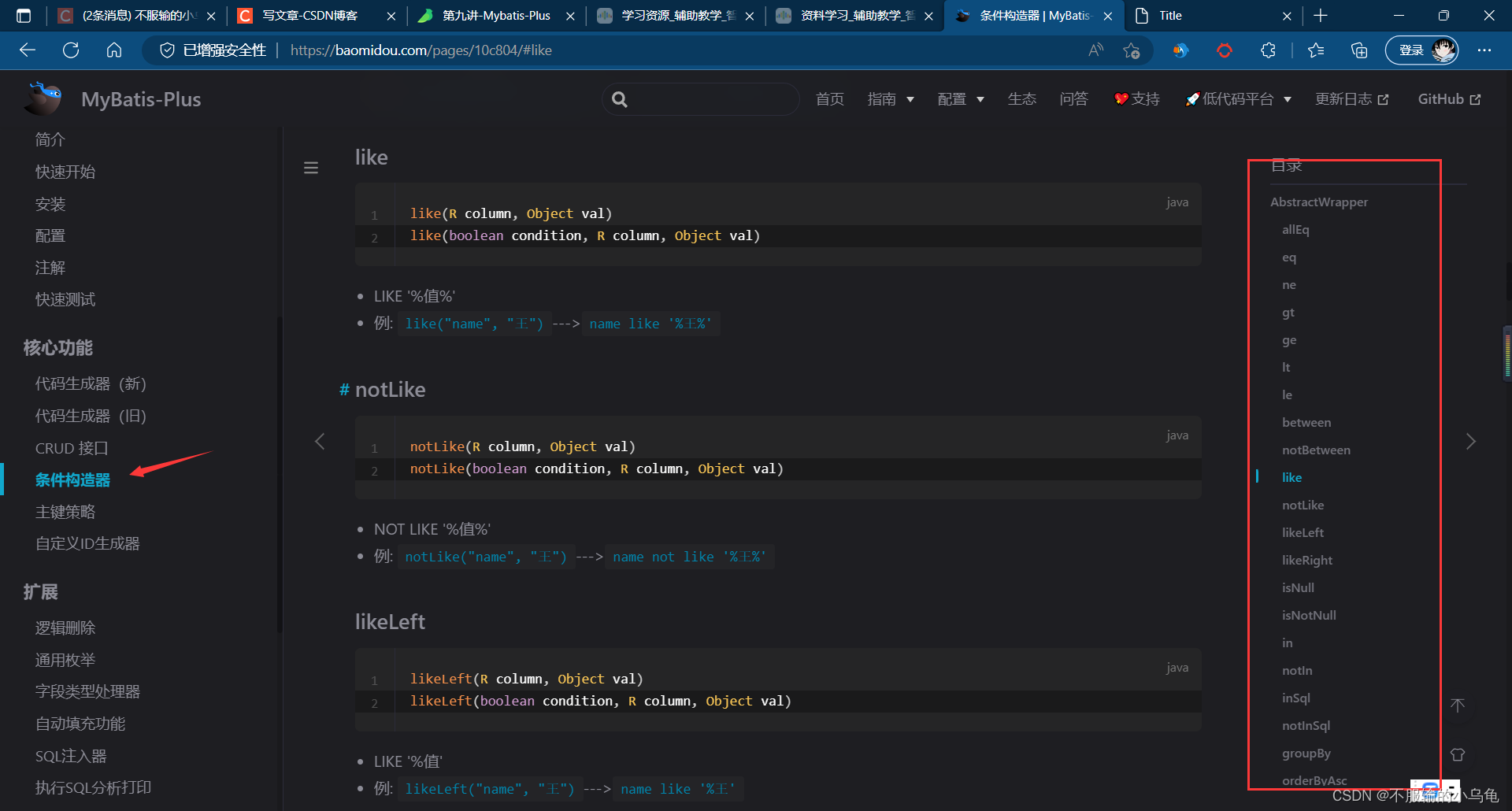Jump to groupBy in table of contents
Image resolution: width=1512 pixels, height=811 pixels.
click(x=1306, y=754)
